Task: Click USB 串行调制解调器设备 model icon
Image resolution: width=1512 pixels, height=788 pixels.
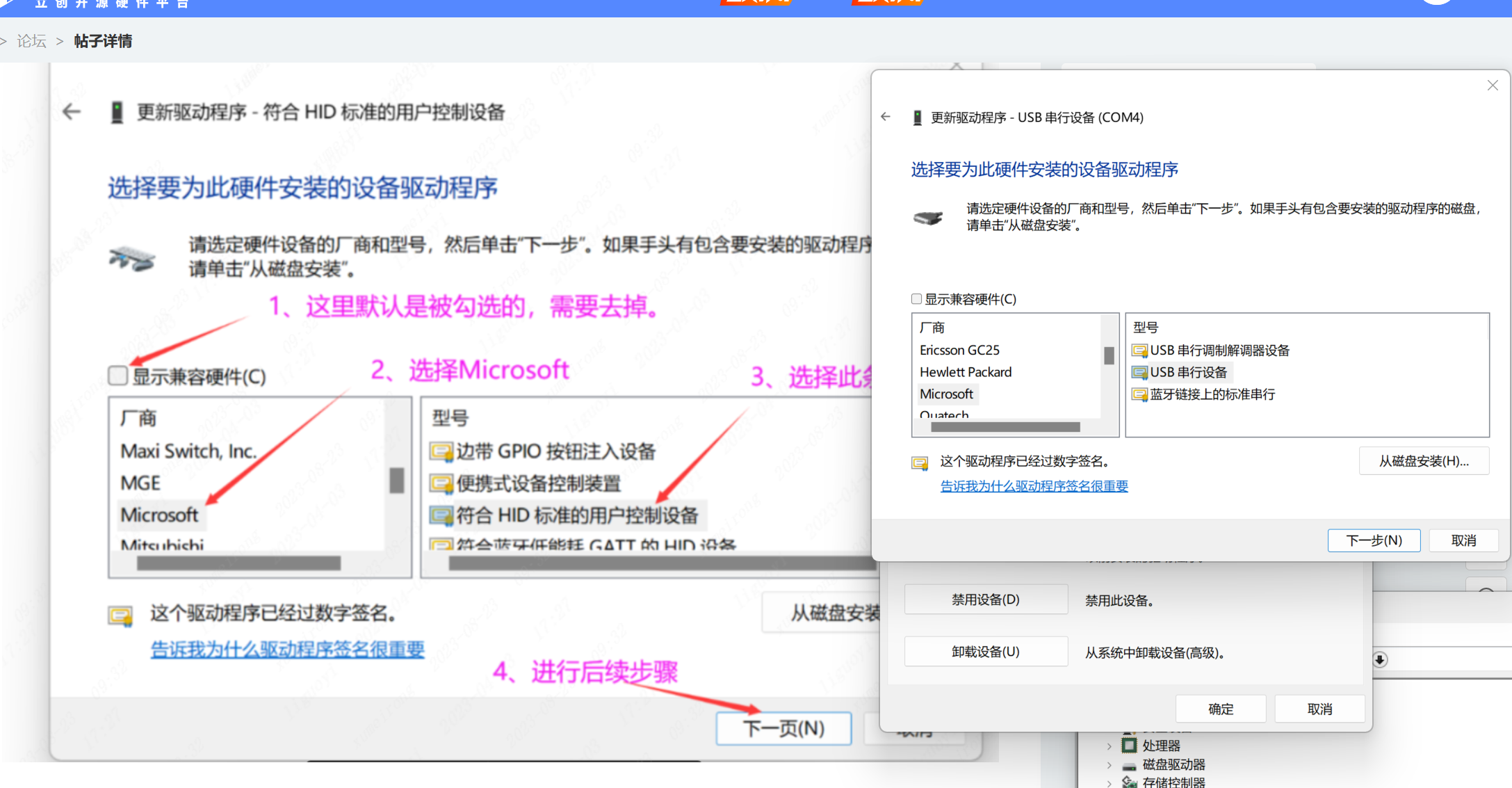Action: pos(1139,351)
